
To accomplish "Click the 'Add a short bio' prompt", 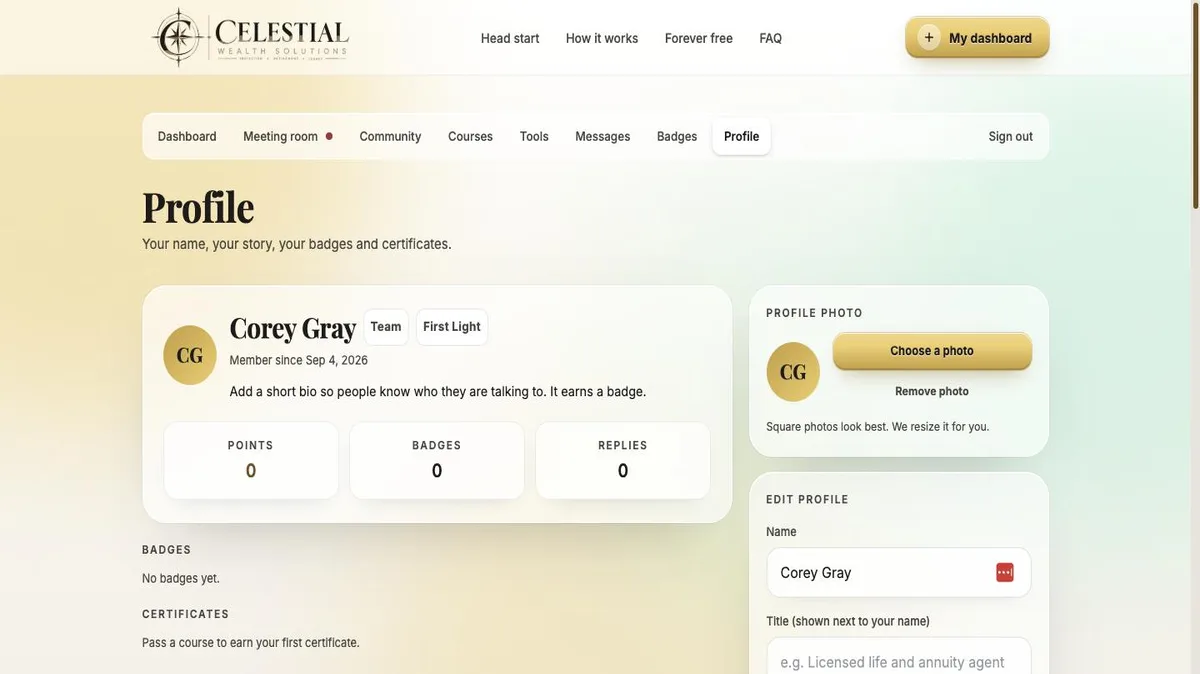I will (438, 391).
